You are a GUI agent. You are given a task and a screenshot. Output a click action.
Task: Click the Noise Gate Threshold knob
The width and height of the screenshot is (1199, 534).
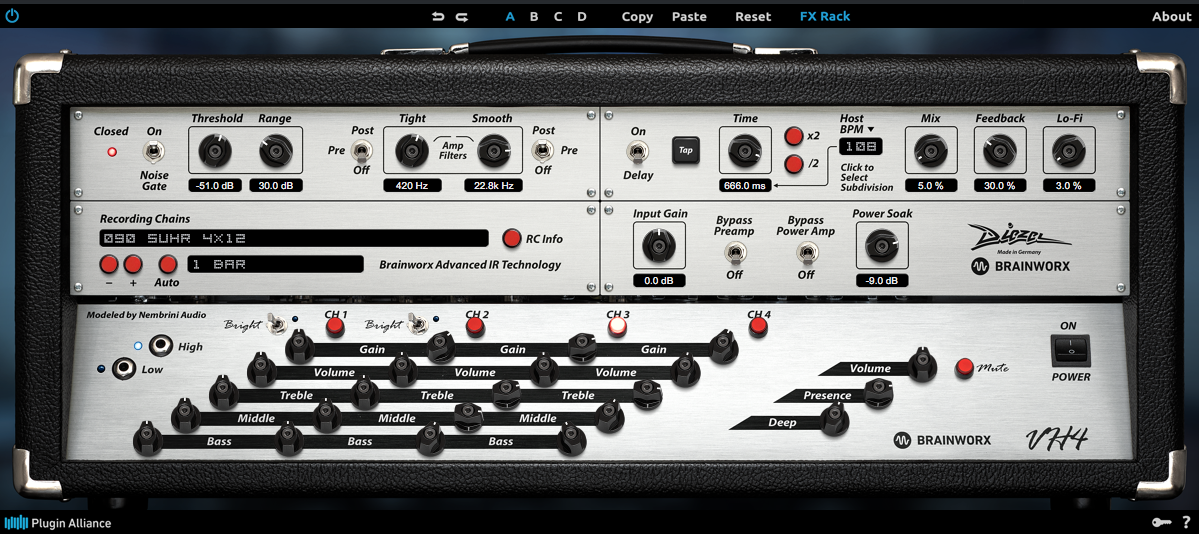pyautogui.click(x=215, y=151)
